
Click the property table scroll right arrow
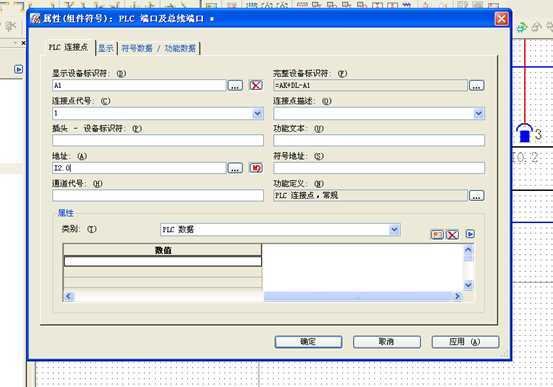457,296
